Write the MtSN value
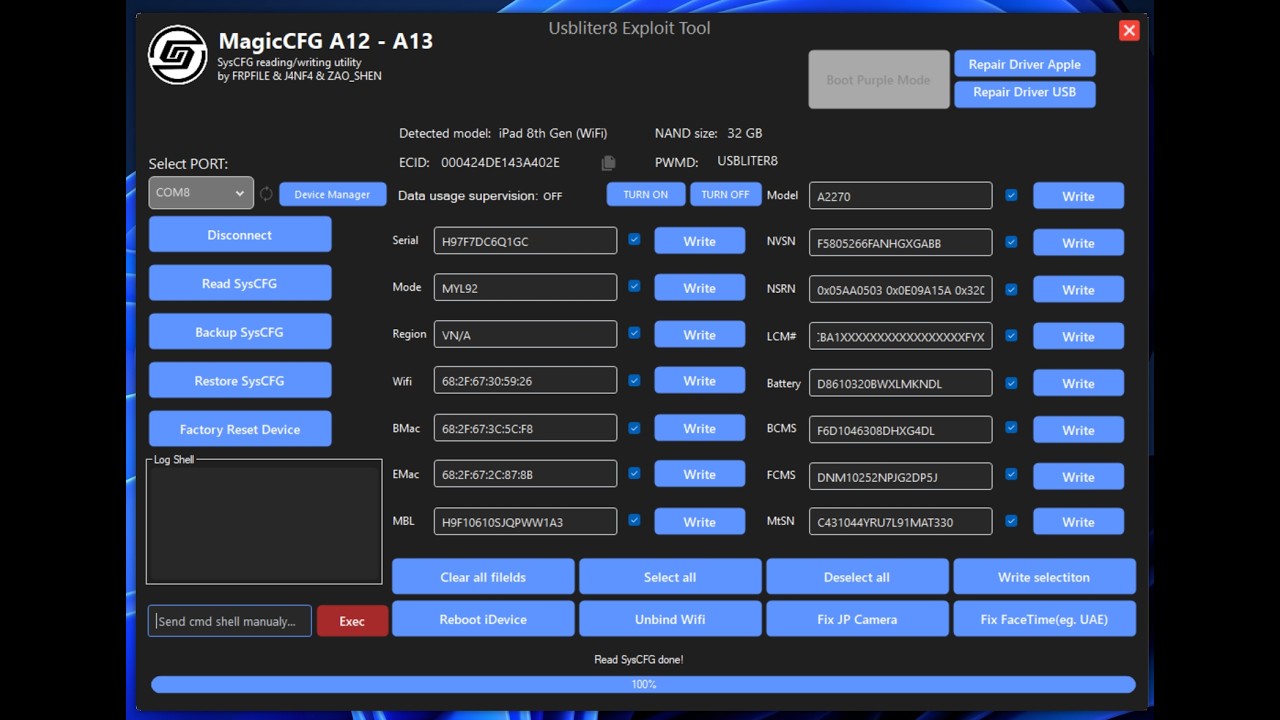 tap(1078, 522)
